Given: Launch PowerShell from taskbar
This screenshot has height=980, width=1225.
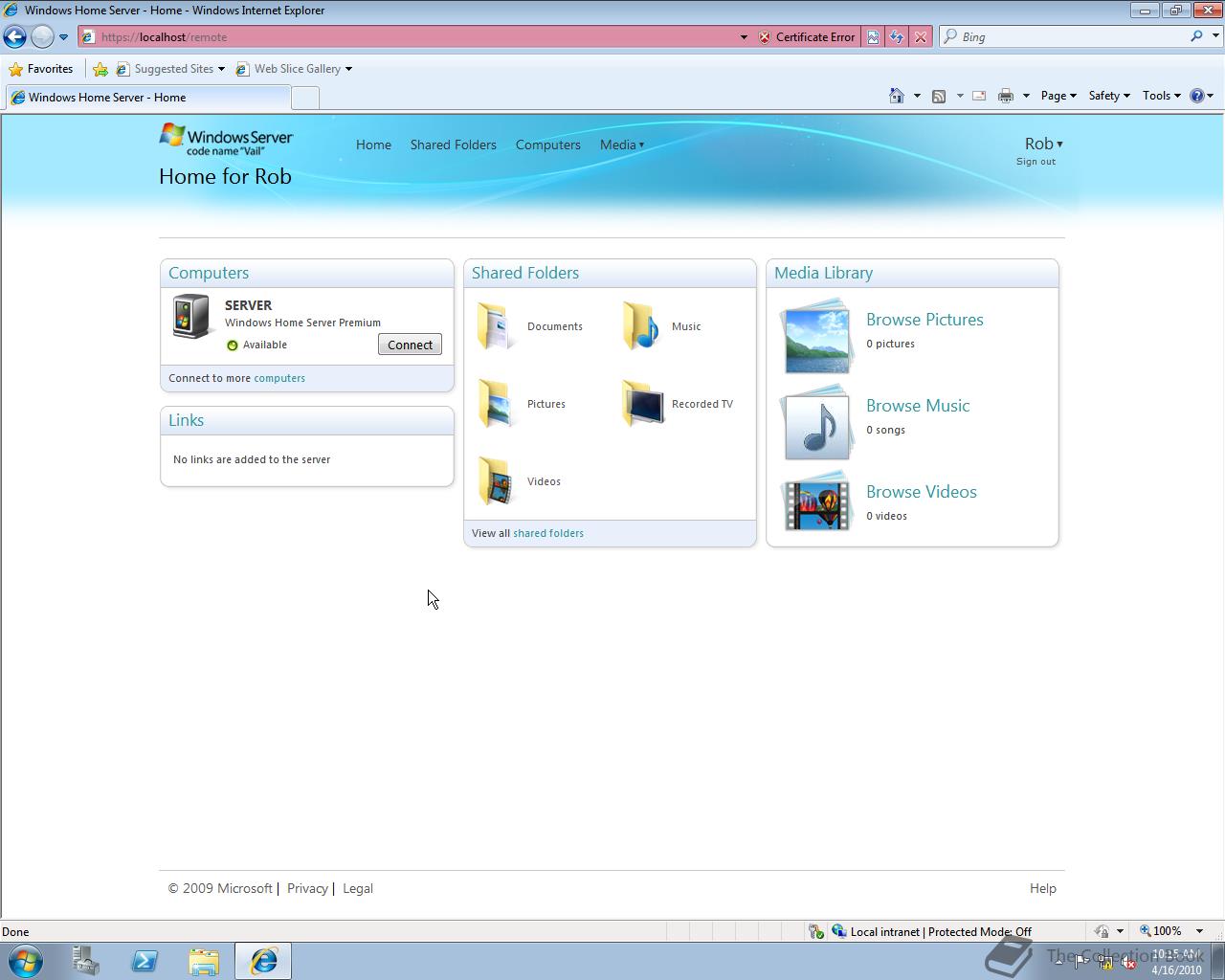Looking at the screenshot, I should pos(145,961).
